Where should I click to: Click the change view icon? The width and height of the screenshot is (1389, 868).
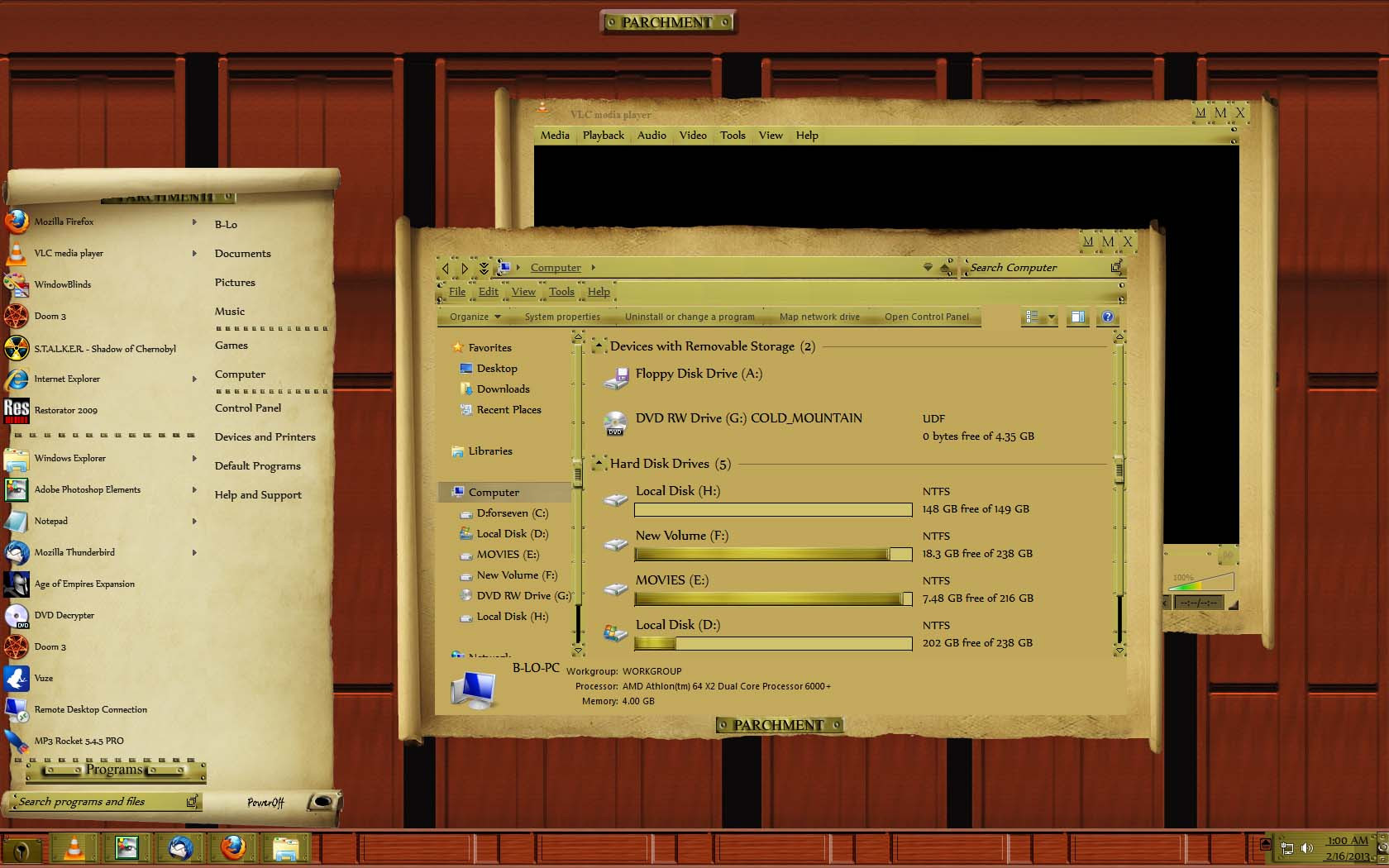[1032, 317]
